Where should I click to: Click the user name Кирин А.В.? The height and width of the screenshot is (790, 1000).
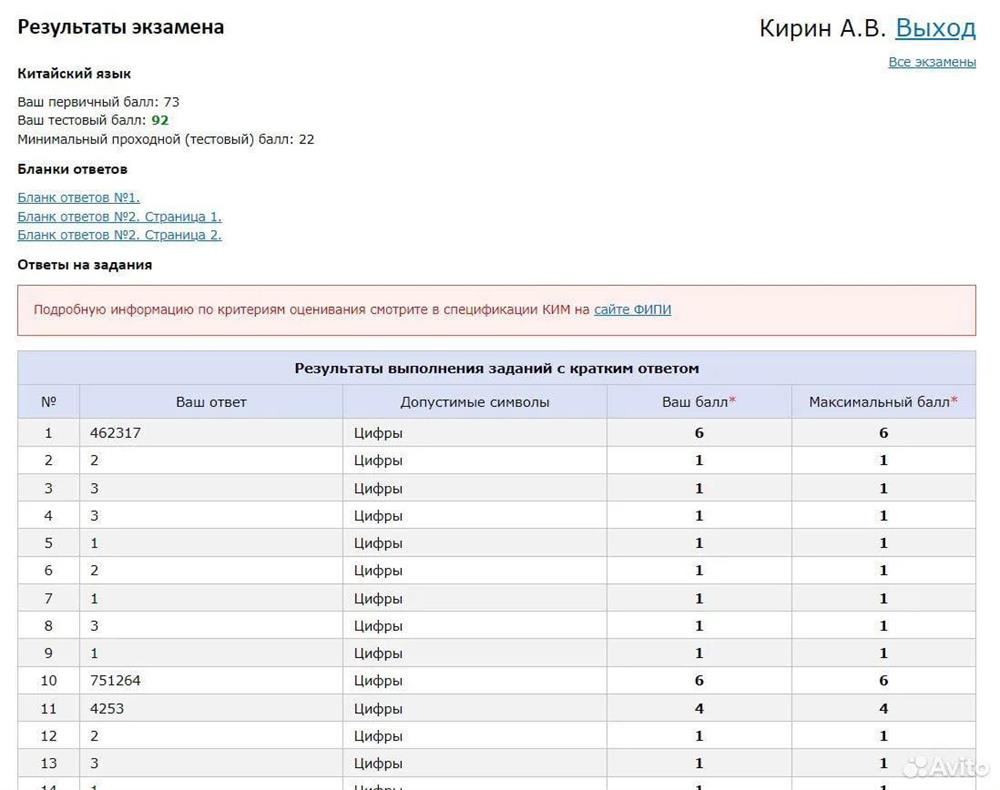pyautogui.click(x=823, y=28)
